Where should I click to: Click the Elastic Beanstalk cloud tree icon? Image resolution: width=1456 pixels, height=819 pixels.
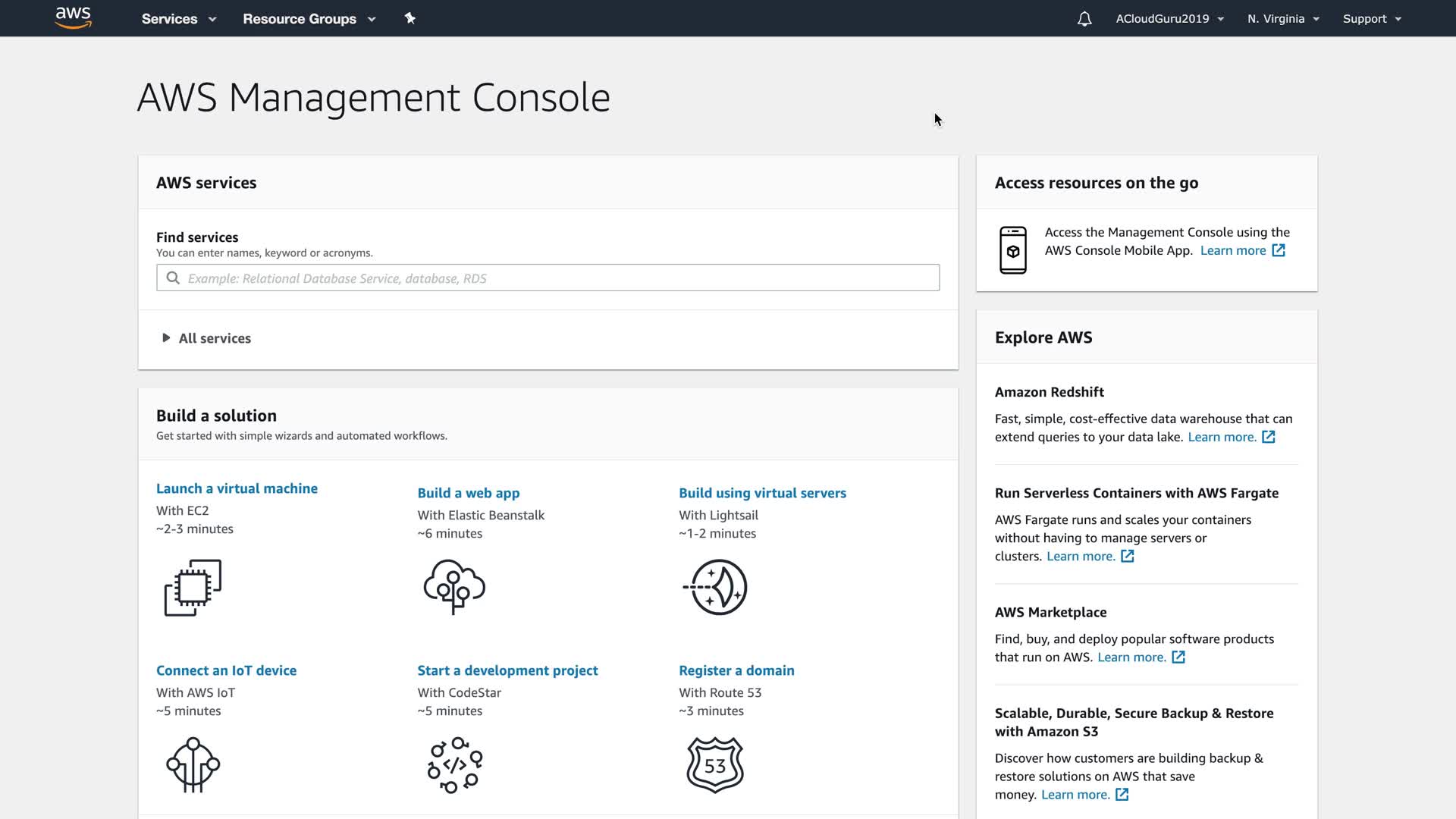click(454, 587)
